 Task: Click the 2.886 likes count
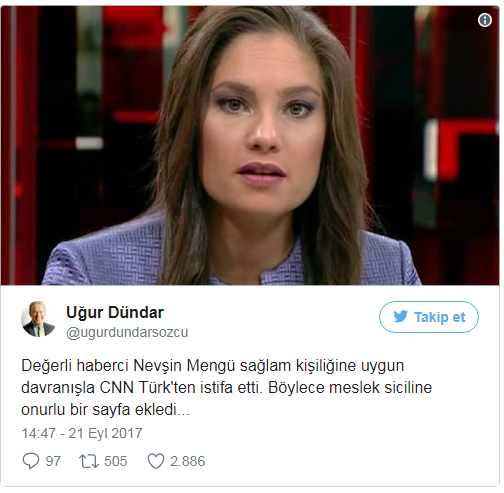pyautogui.click(x=187, y=461)
